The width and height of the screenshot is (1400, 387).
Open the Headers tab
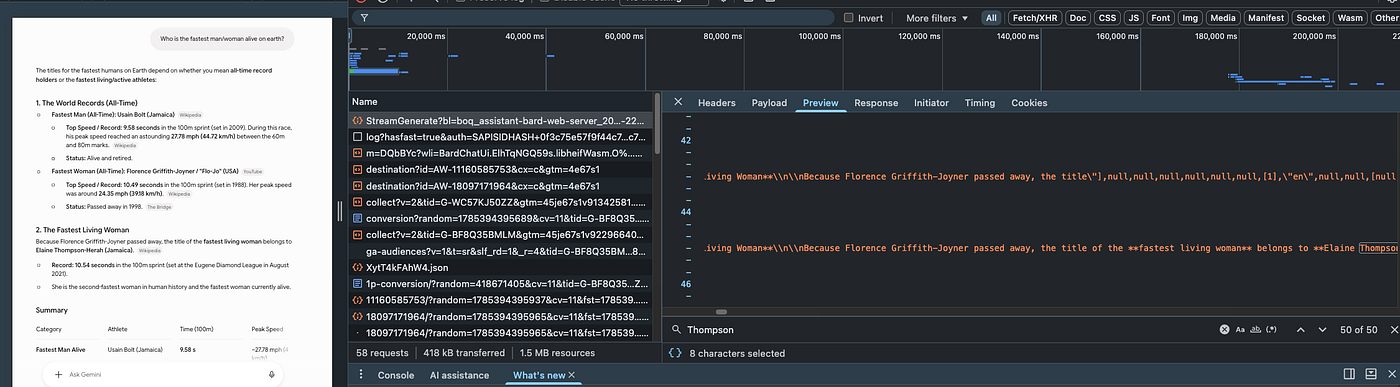click(x=717, y=102)
